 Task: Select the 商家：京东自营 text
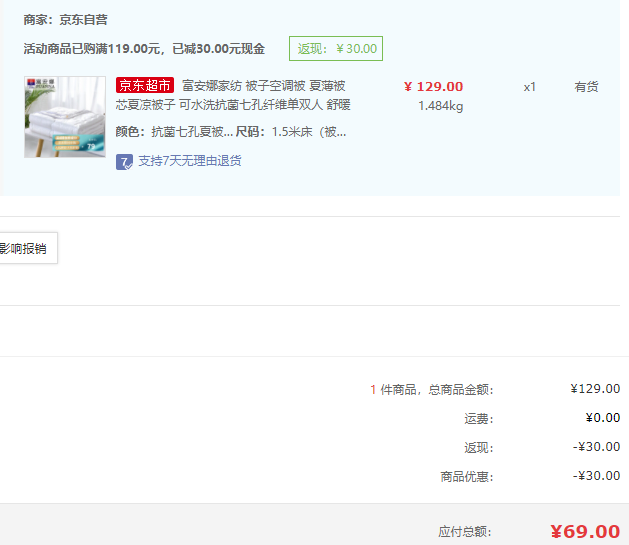click(65, 20)
